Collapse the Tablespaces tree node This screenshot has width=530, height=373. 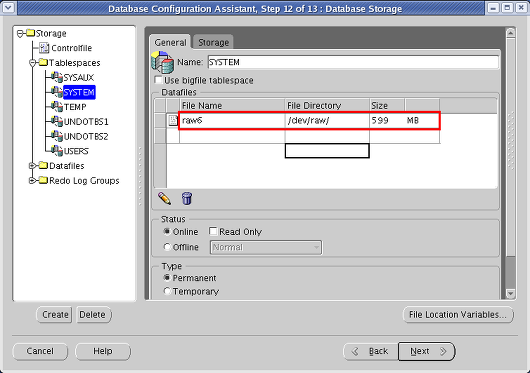32,63
